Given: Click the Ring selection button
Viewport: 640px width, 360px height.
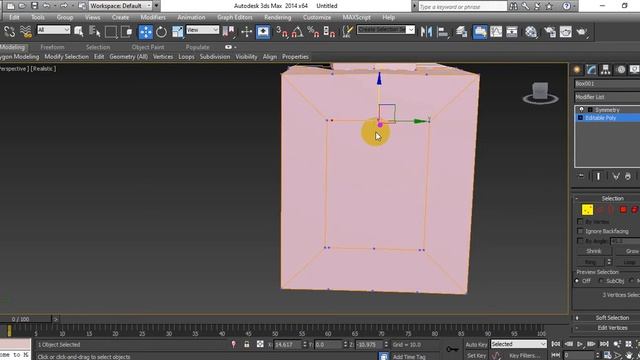Looking at the screenshot, I should click(x=590, y=262).
